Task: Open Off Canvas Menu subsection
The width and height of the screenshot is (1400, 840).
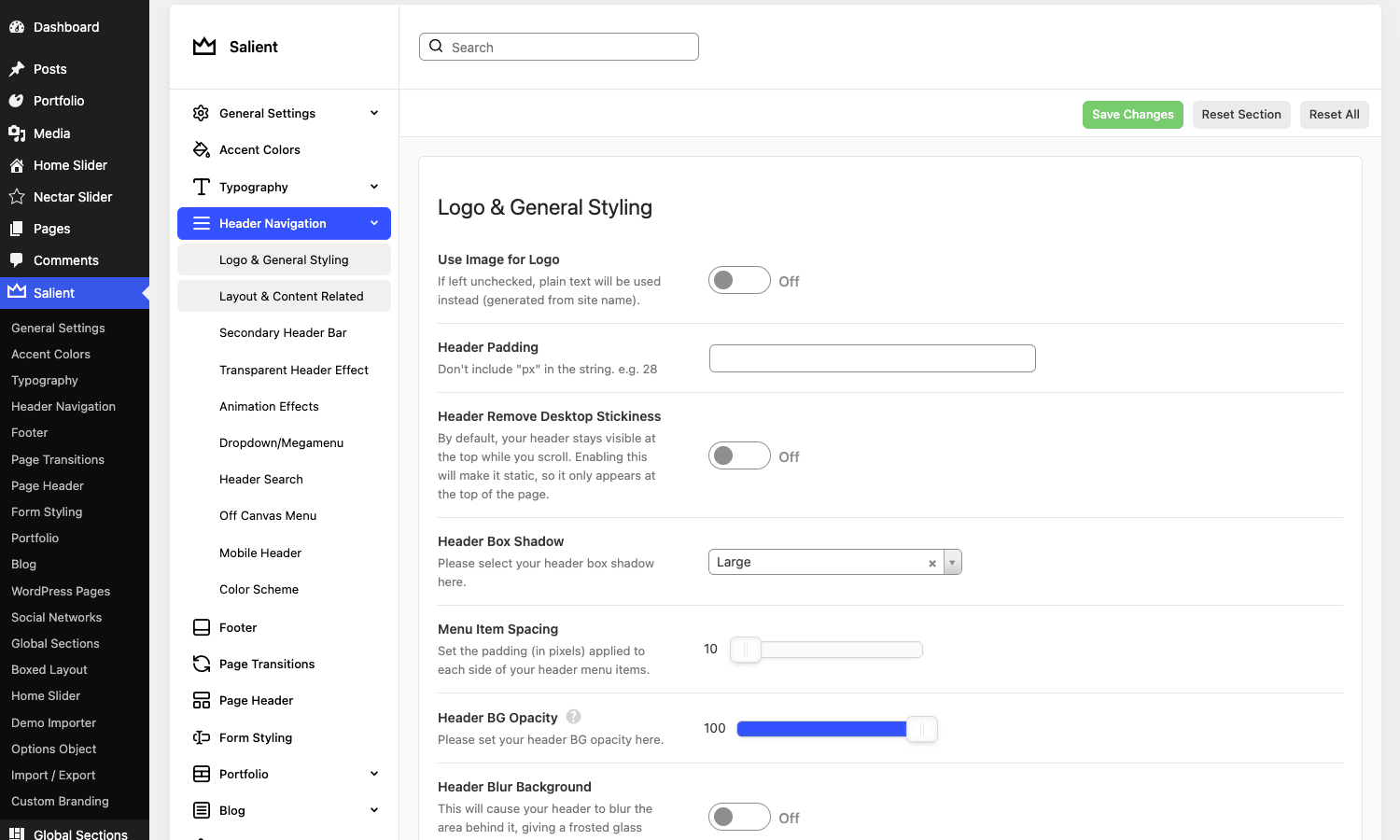Action: 284,515
